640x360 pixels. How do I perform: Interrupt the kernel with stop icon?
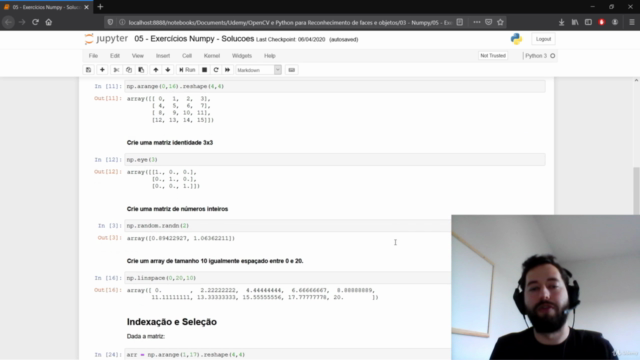[204, 70]
